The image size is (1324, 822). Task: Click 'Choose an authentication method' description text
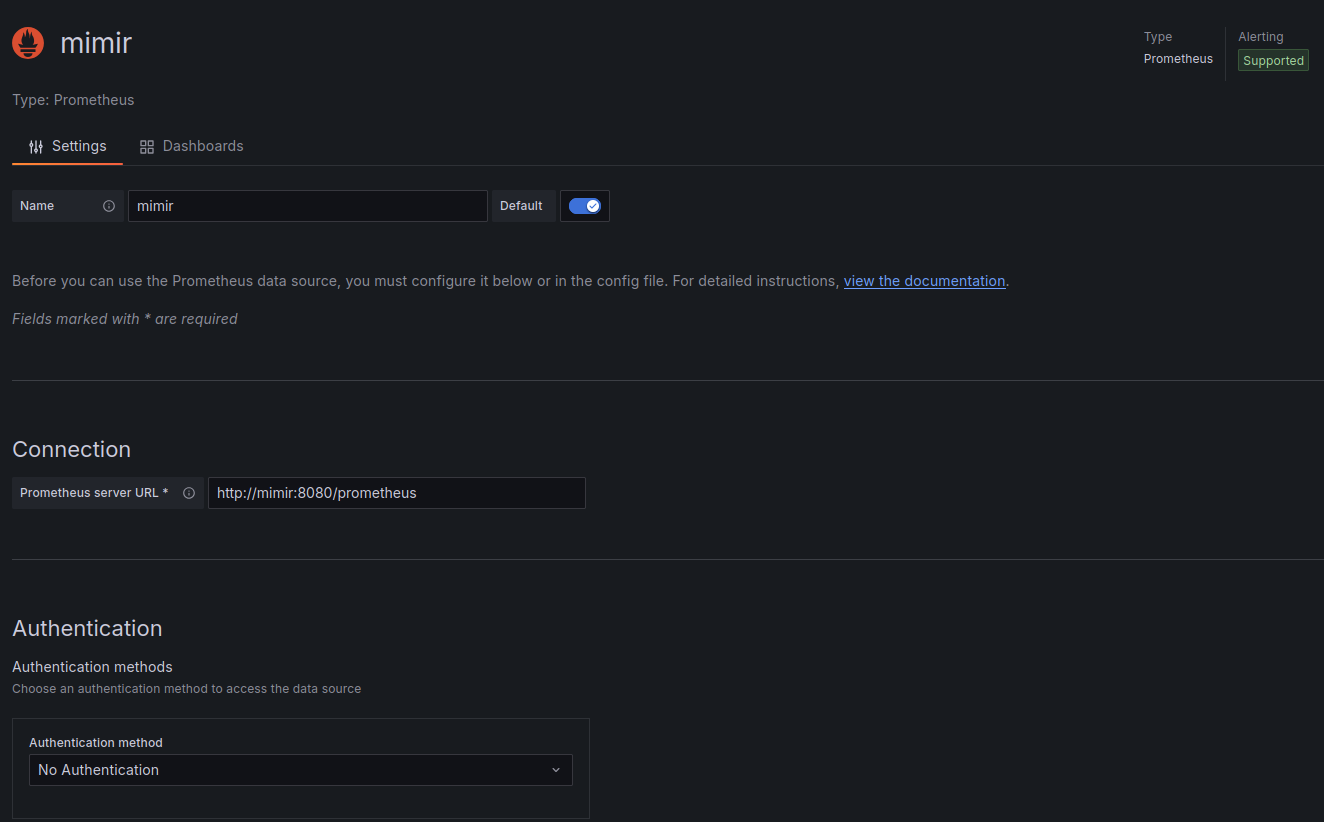(x=186, y=689)
